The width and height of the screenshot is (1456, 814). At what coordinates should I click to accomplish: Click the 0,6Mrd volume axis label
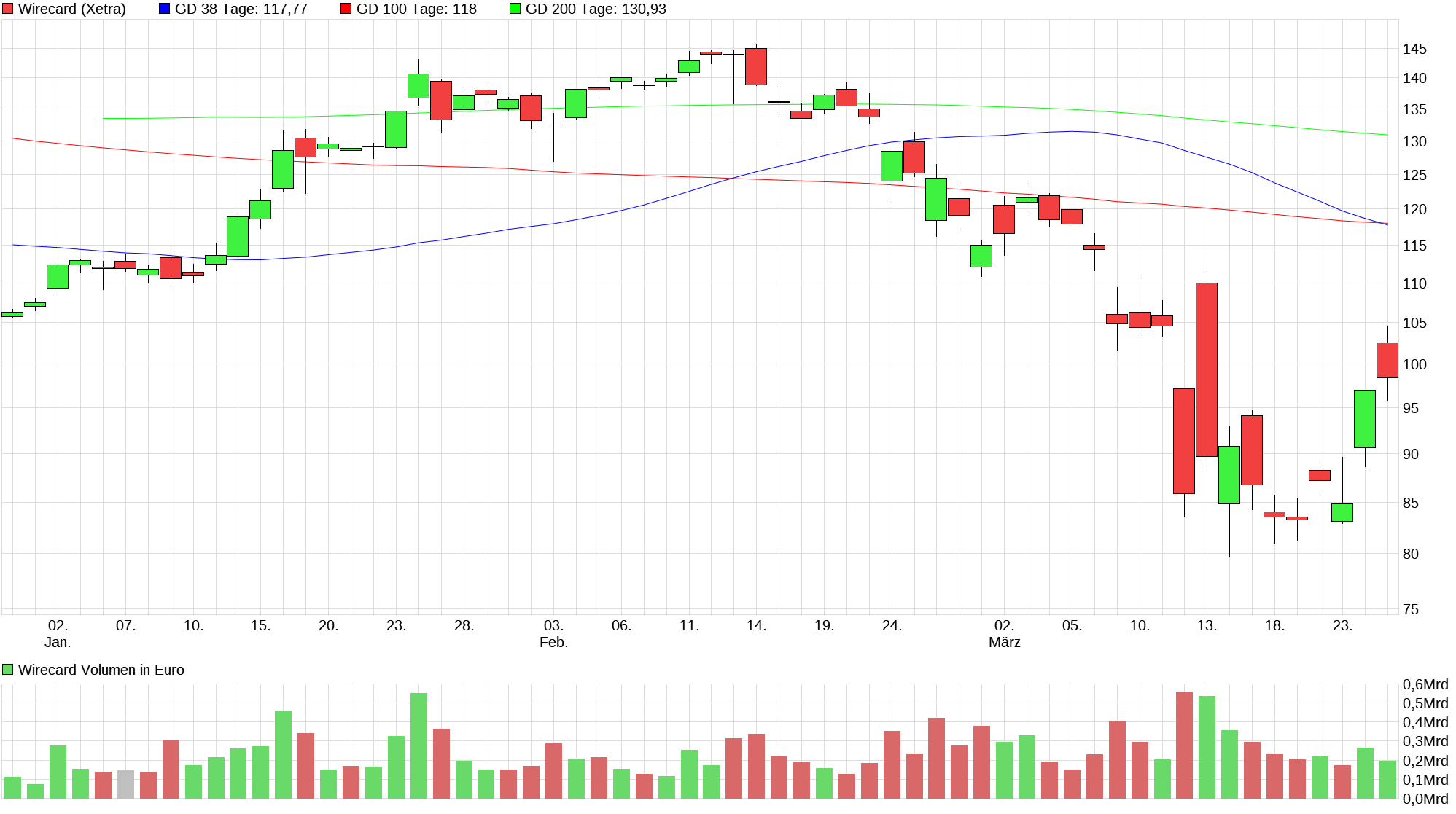click(1425, 684)
